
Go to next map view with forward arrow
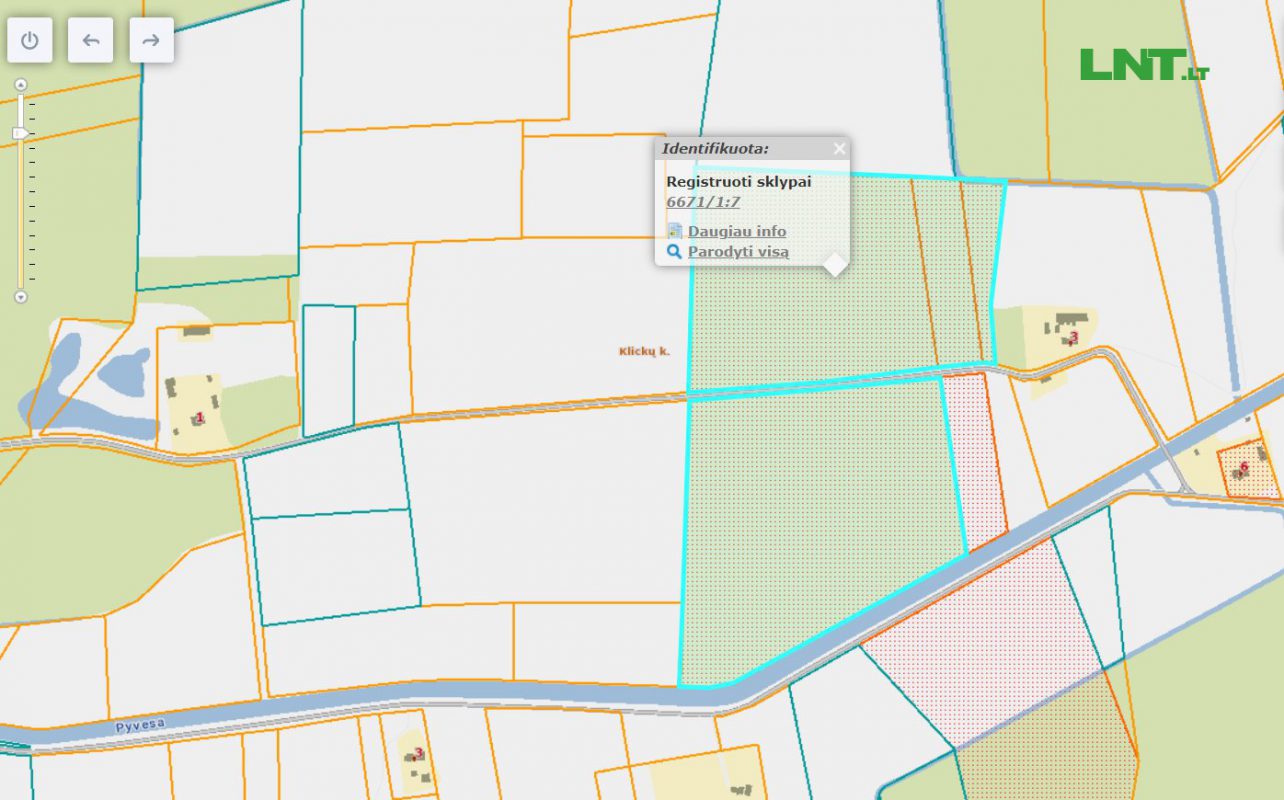point(152,41)
